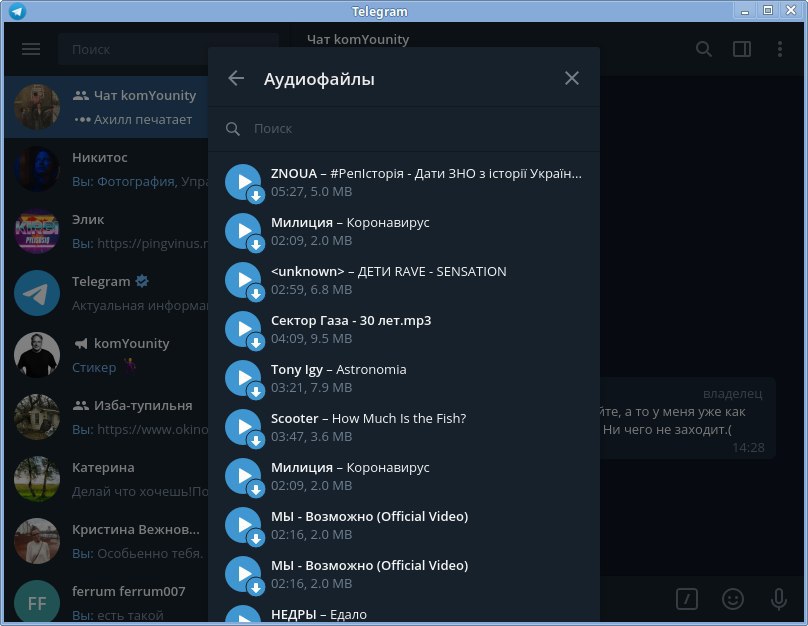Select the Tony Igy – Astronomia title
808x626 pixels.
[x=339, y=369]
